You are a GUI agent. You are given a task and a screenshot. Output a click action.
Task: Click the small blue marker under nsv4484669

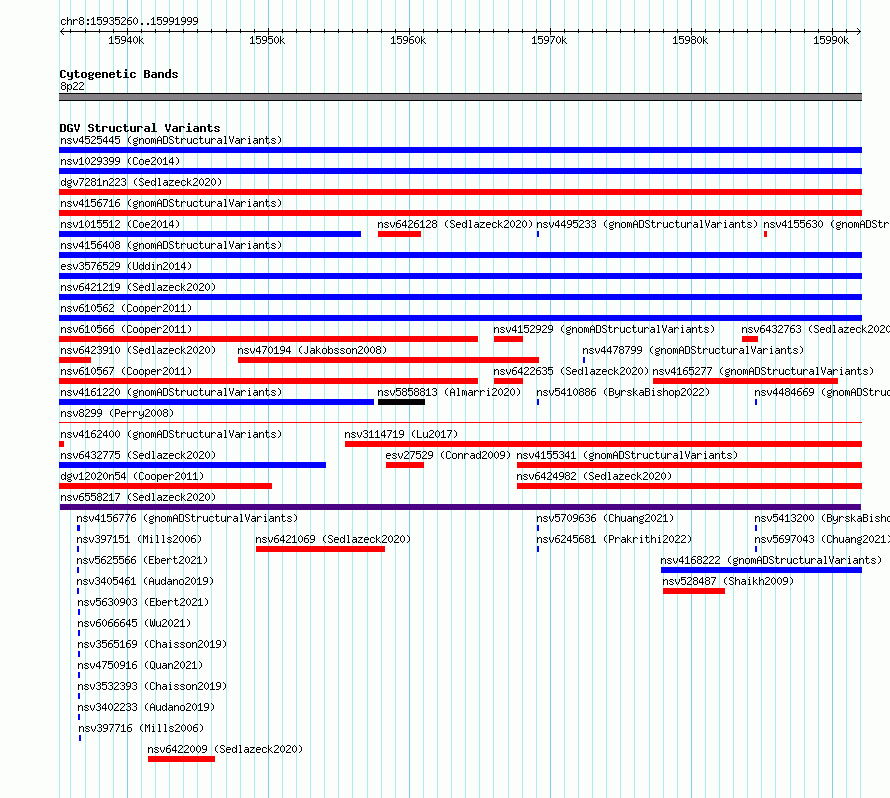pos(755,402)
